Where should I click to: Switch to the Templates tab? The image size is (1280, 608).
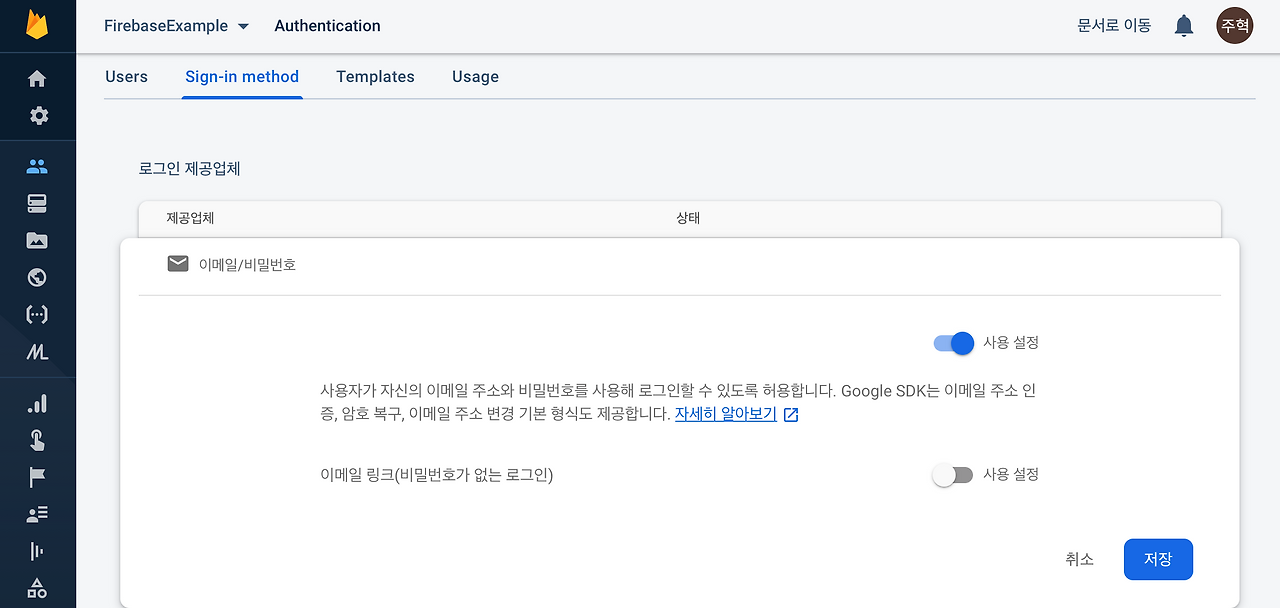[x=375, y=77]
